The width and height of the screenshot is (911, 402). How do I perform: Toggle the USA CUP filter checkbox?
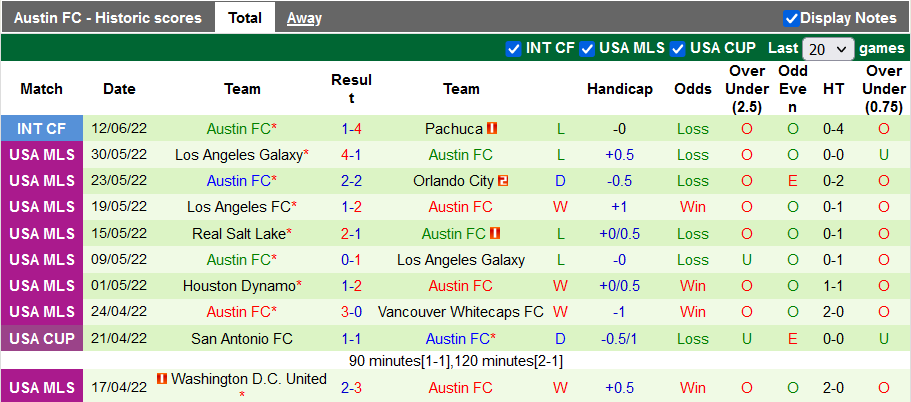pyautogui.click(x=678, y=48)
